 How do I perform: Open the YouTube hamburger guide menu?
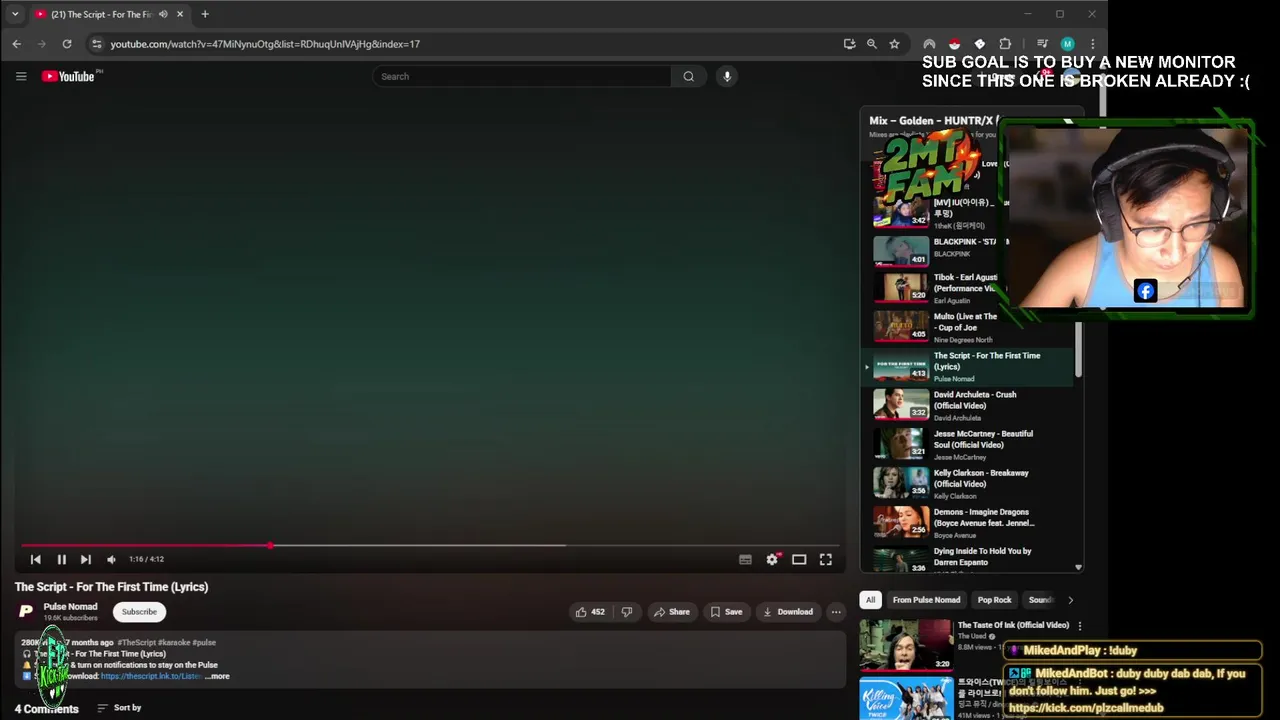21,76
